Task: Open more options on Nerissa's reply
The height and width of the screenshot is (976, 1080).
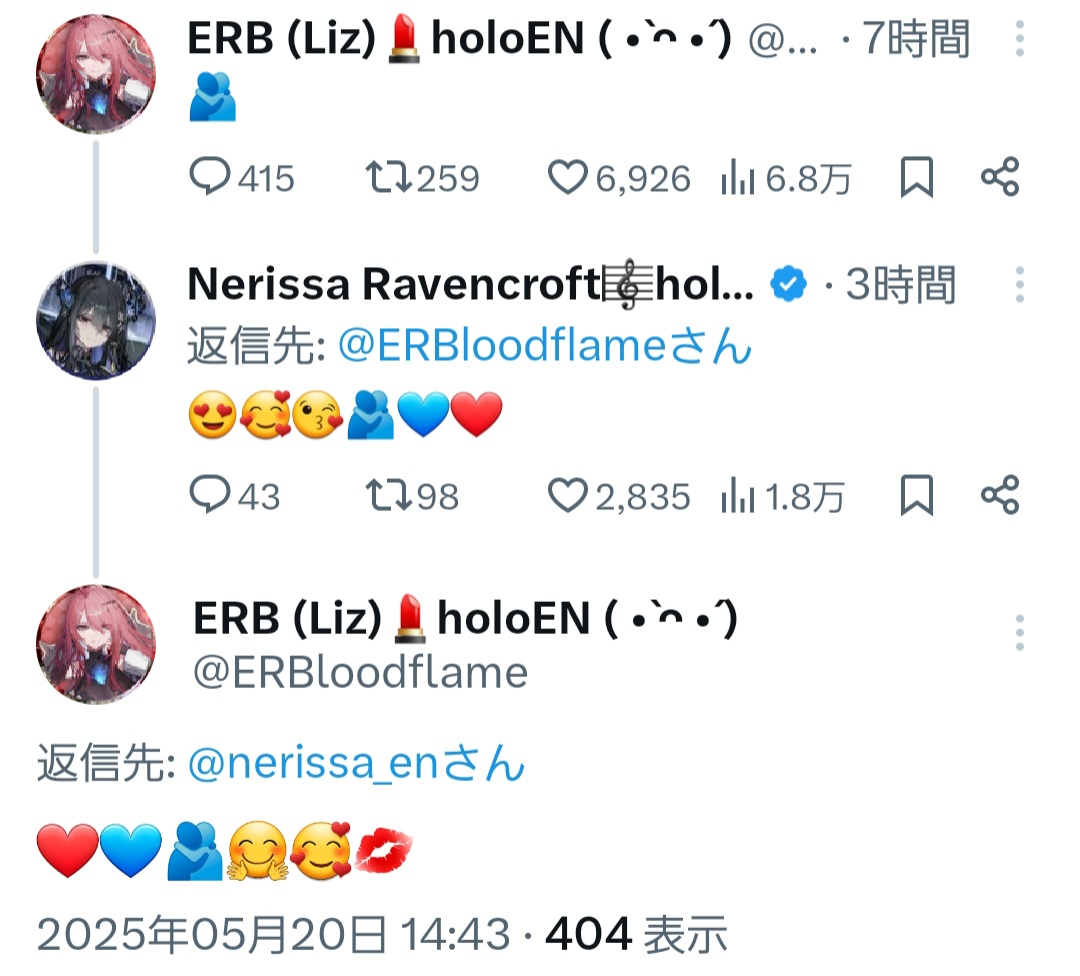Action: (1020, 284)
